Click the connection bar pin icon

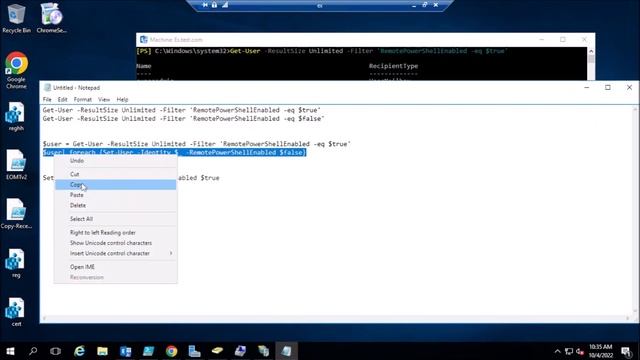click(205, 5)
